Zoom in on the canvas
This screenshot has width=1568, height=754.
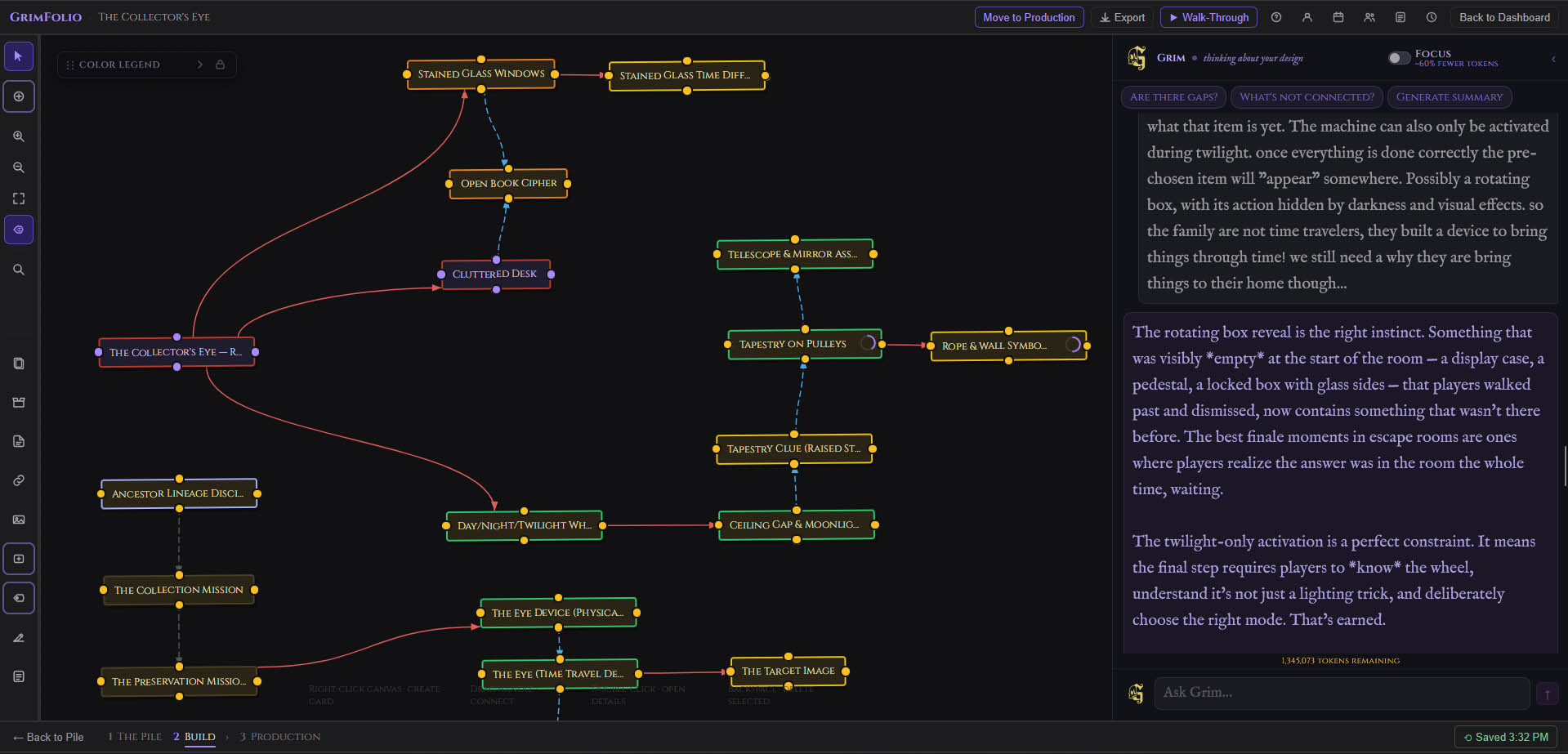click(19, 136)
